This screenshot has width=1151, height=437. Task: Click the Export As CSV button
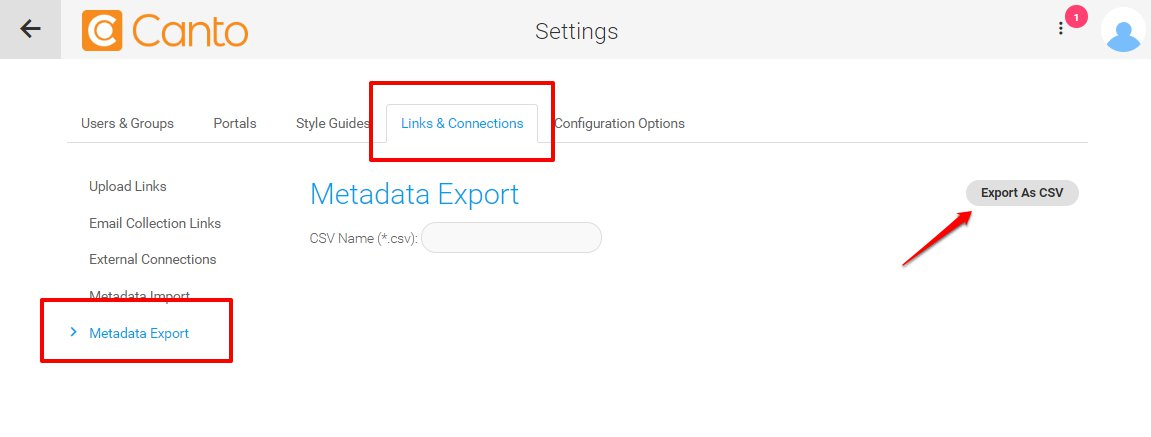coord(1022,193)
